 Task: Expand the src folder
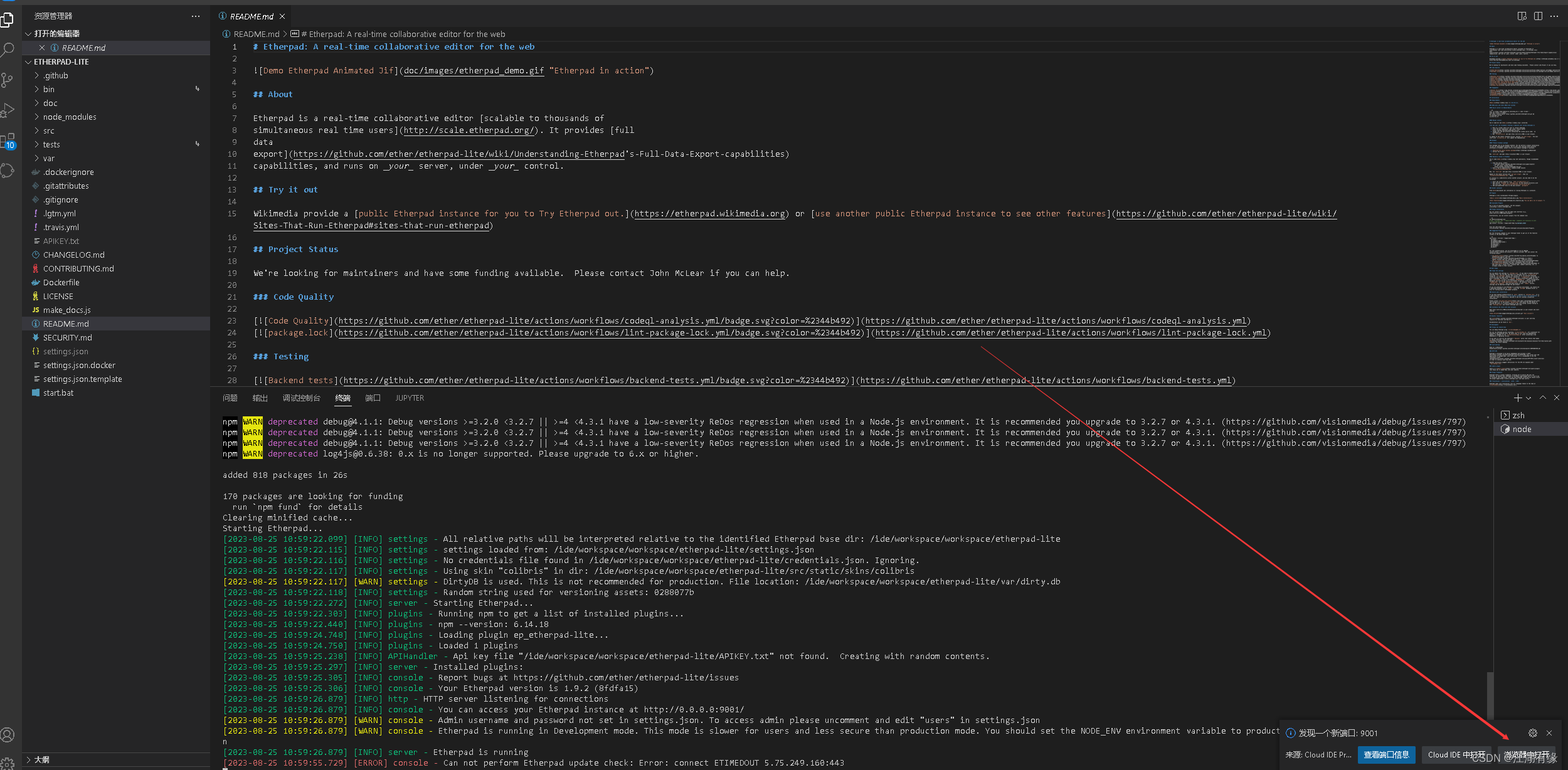point(116,130)
